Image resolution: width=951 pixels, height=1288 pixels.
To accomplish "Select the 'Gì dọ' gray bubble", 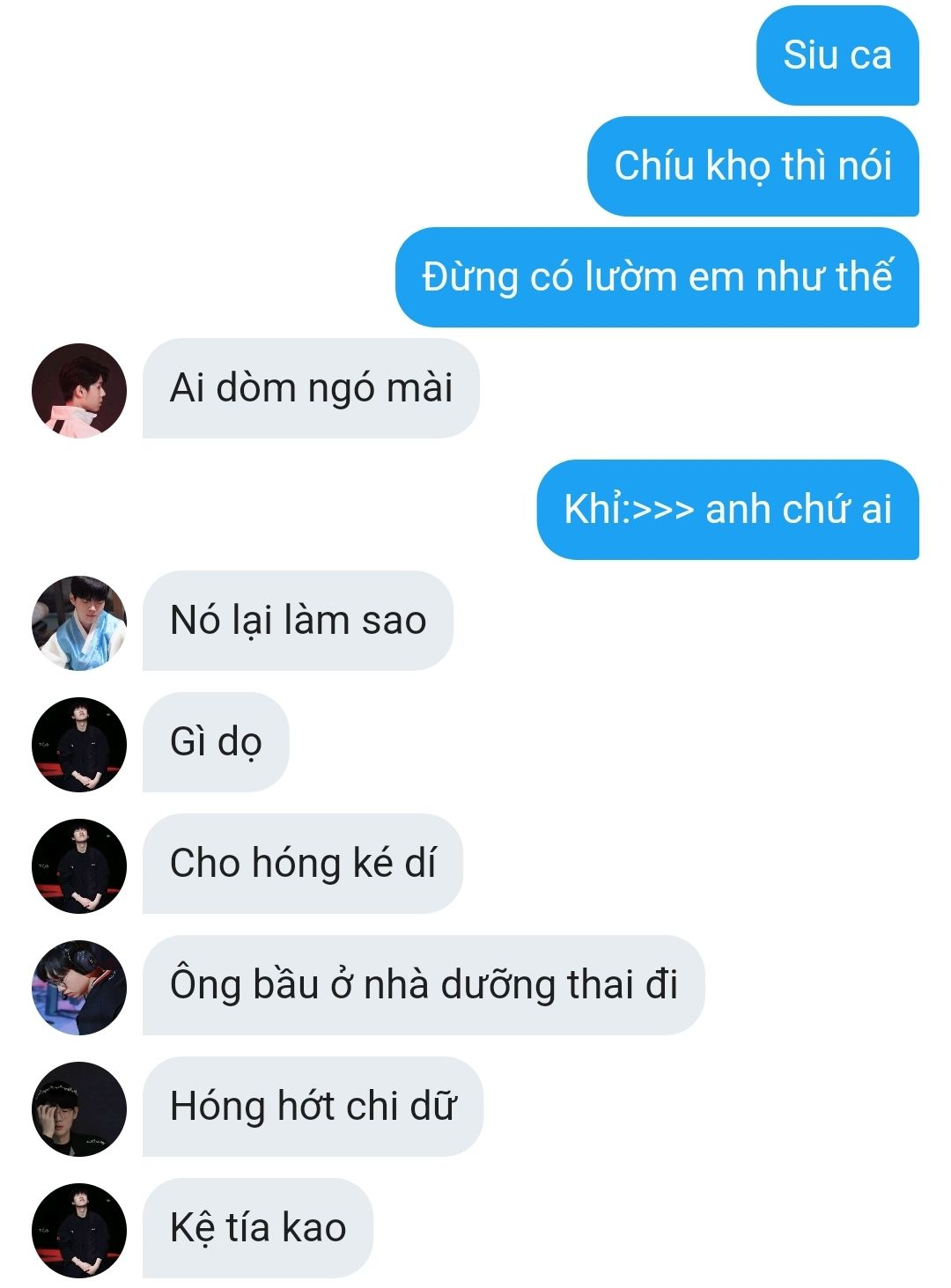I will [x=216, y=742].
